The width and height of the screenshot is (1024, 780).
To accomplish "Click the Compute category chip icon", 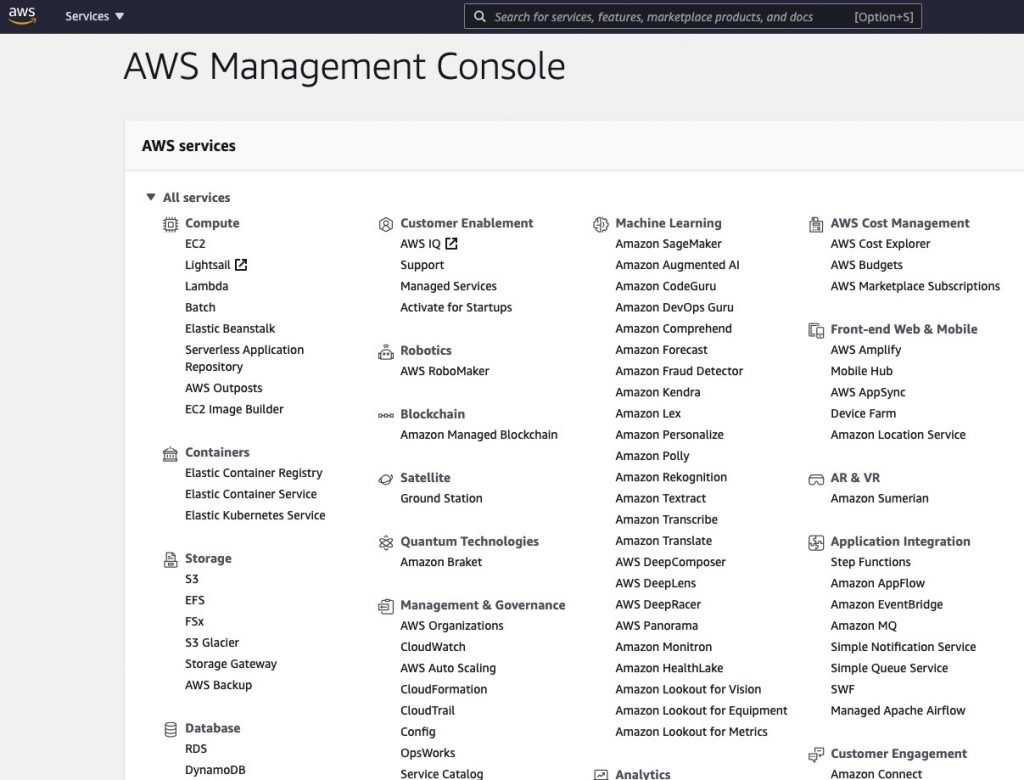I will click(x=170, y=224).
